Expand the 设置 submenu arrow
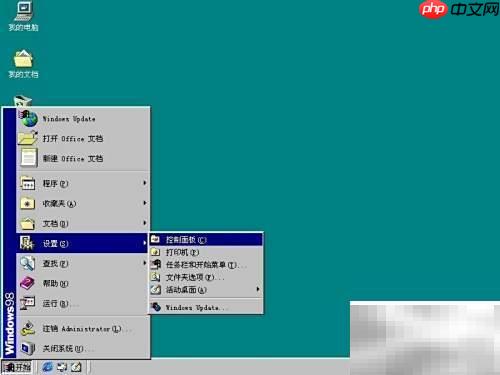This screenshot has height=375, width=500. (145, 243)
